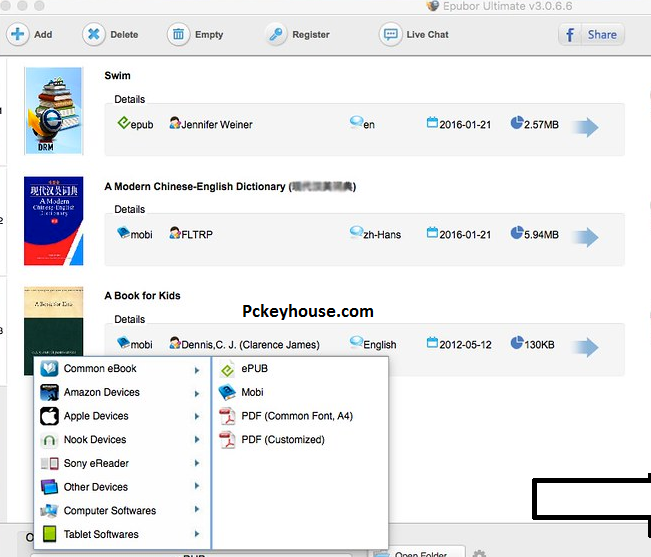The image size is (651, 557).
Task: Click the 2.57MB size entry
Action: pos(535,124)
